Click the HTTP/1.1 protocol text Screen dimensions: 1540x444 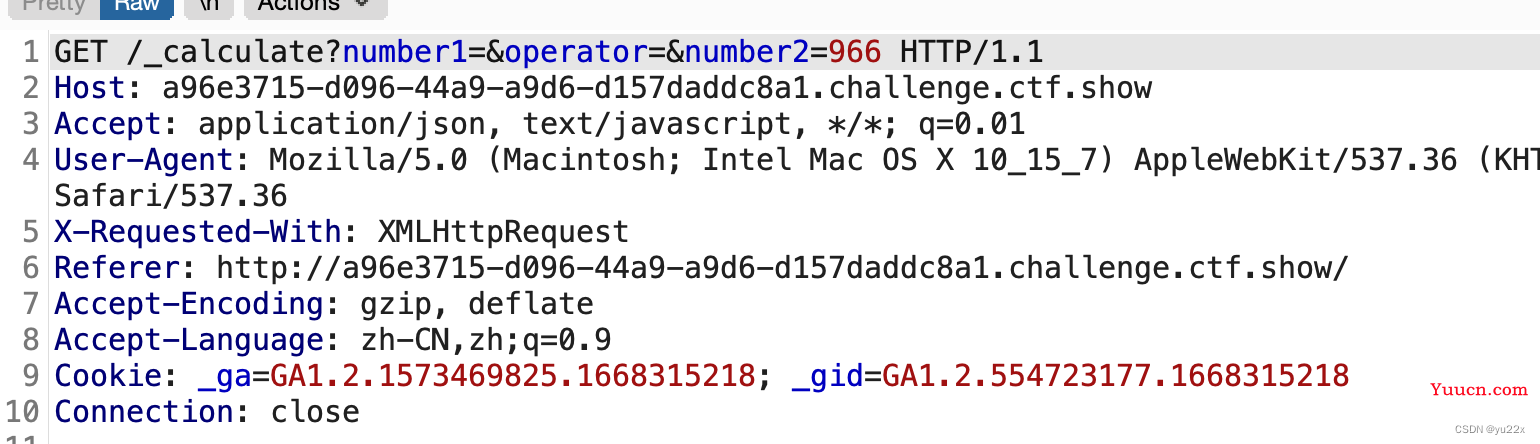(972, 52)
